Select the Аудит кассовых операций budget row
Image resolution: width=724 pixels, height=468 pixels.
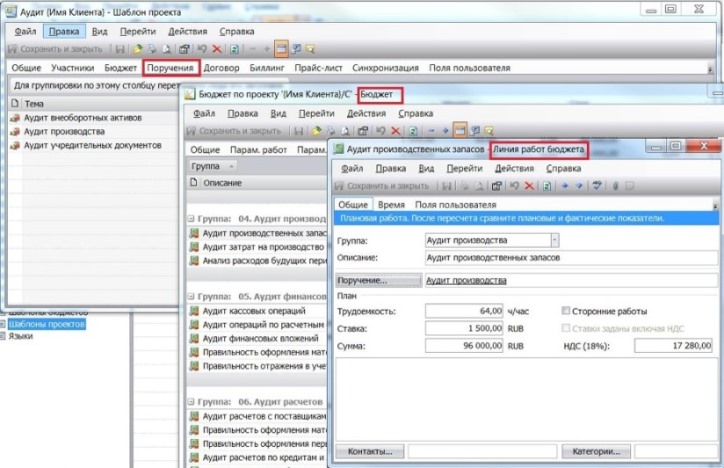[257, 311]
